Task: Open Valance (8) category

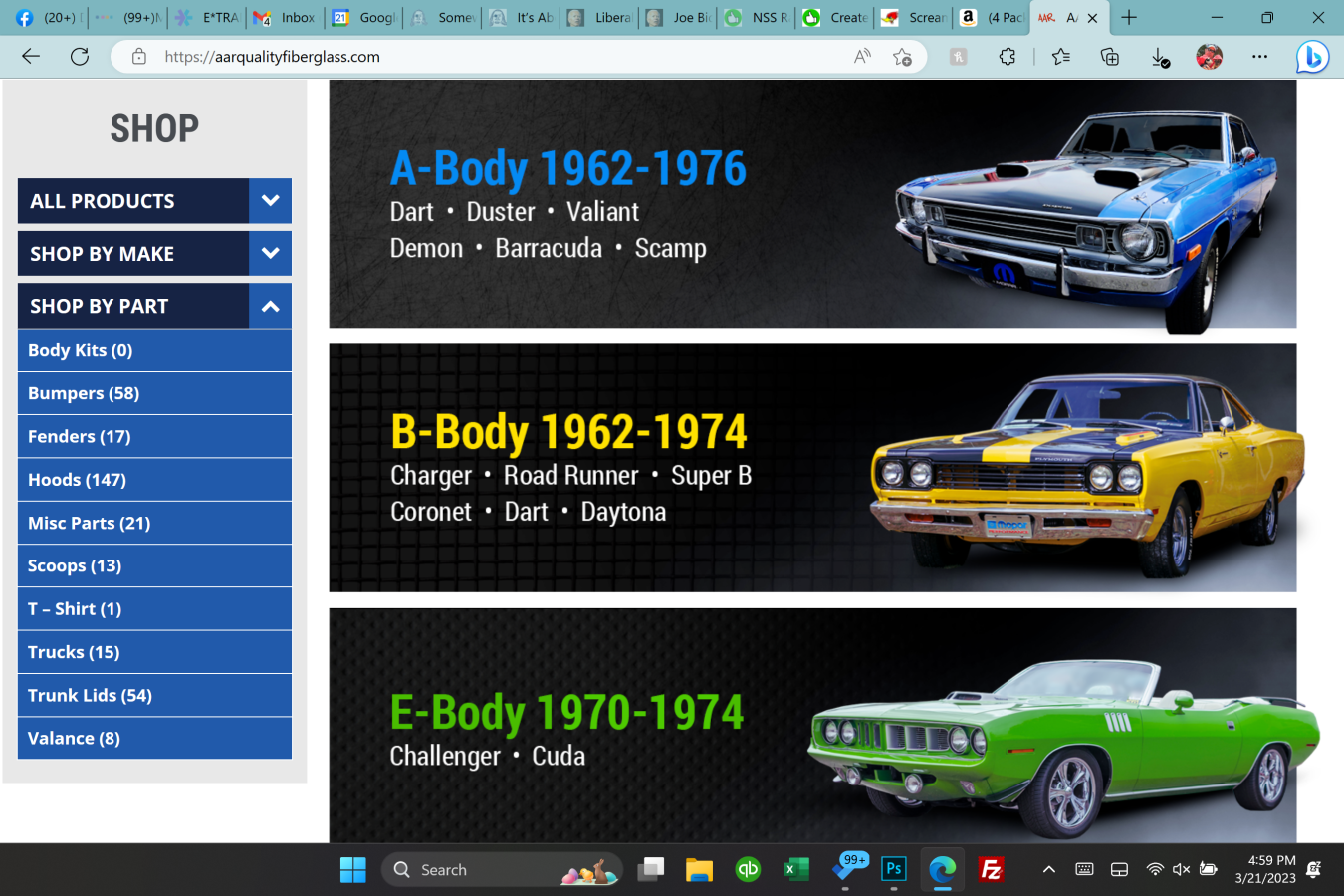Action: point(154,738)
